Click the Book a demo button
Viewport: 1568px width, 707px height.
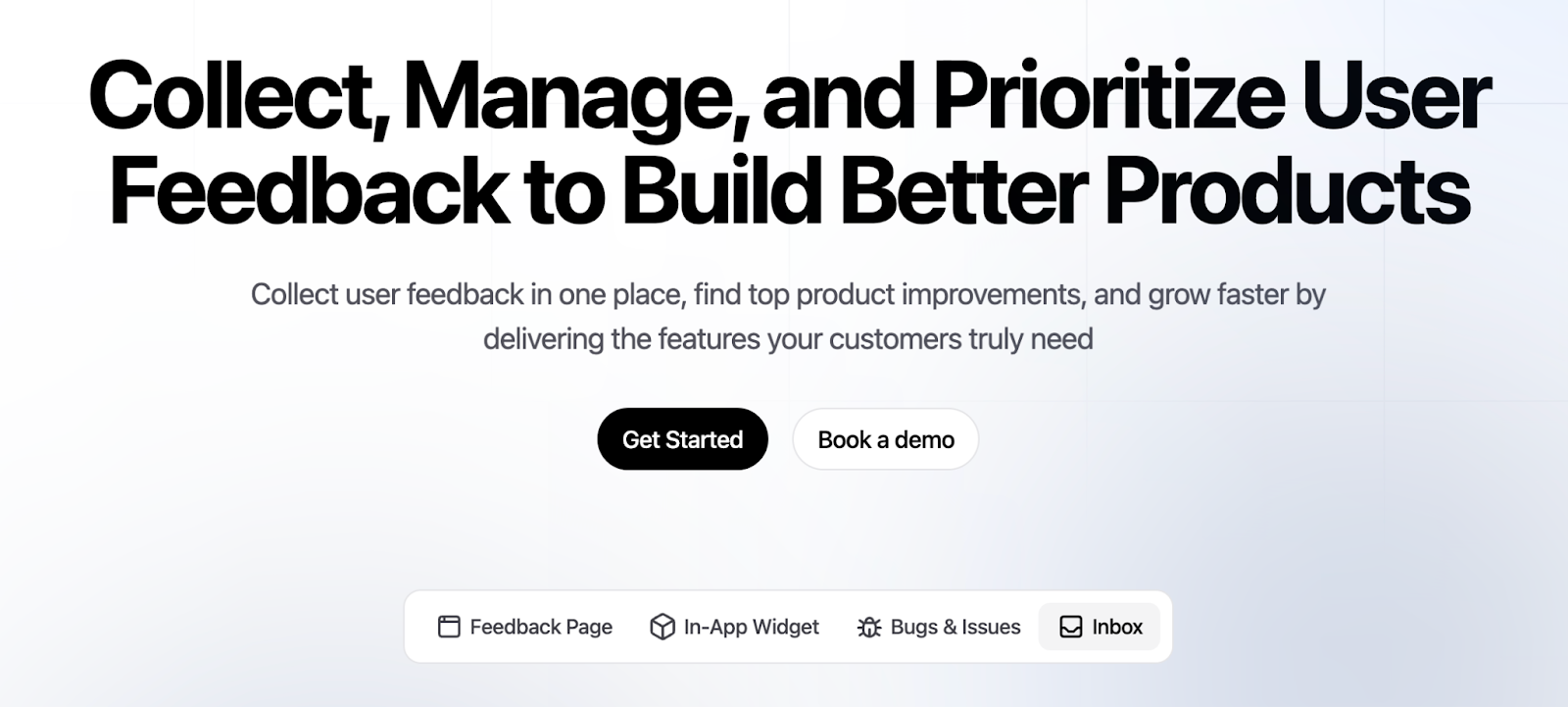tap(886, 439)
